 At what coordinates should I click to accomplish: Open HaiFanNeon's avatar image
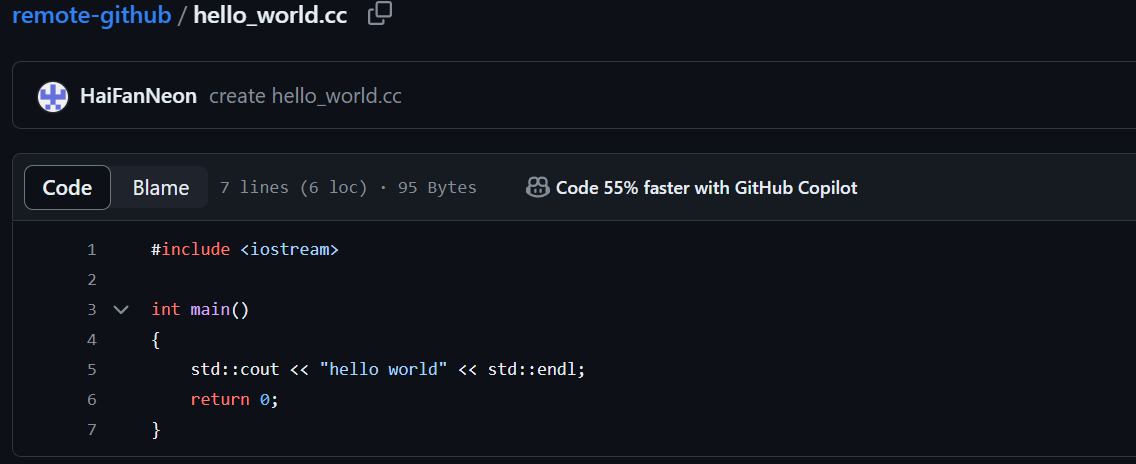tap(53, 96)
